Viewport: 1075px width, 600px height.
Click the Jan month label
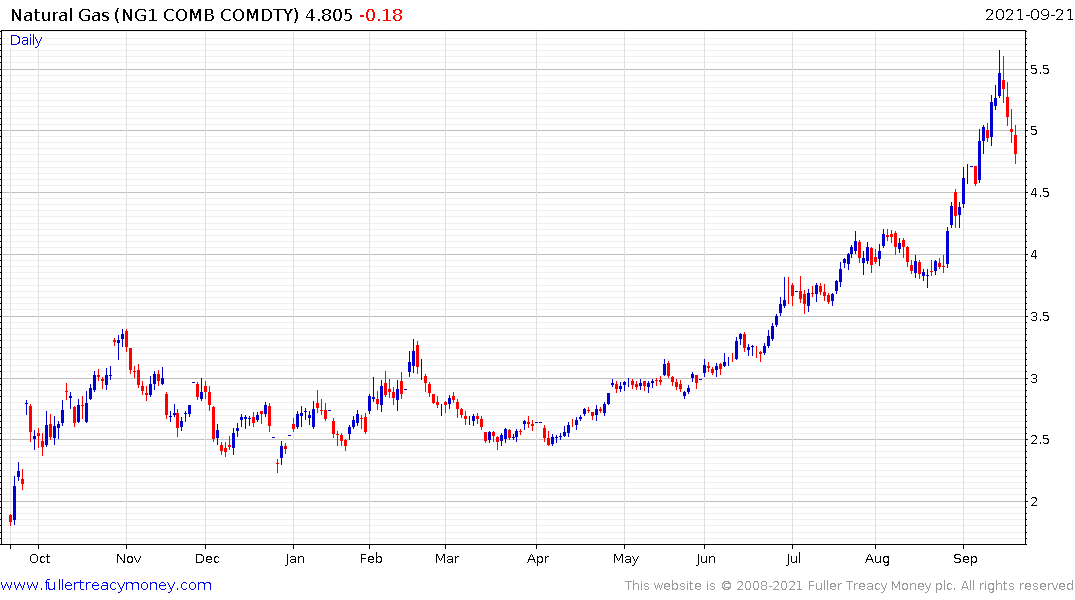(295, 558)
